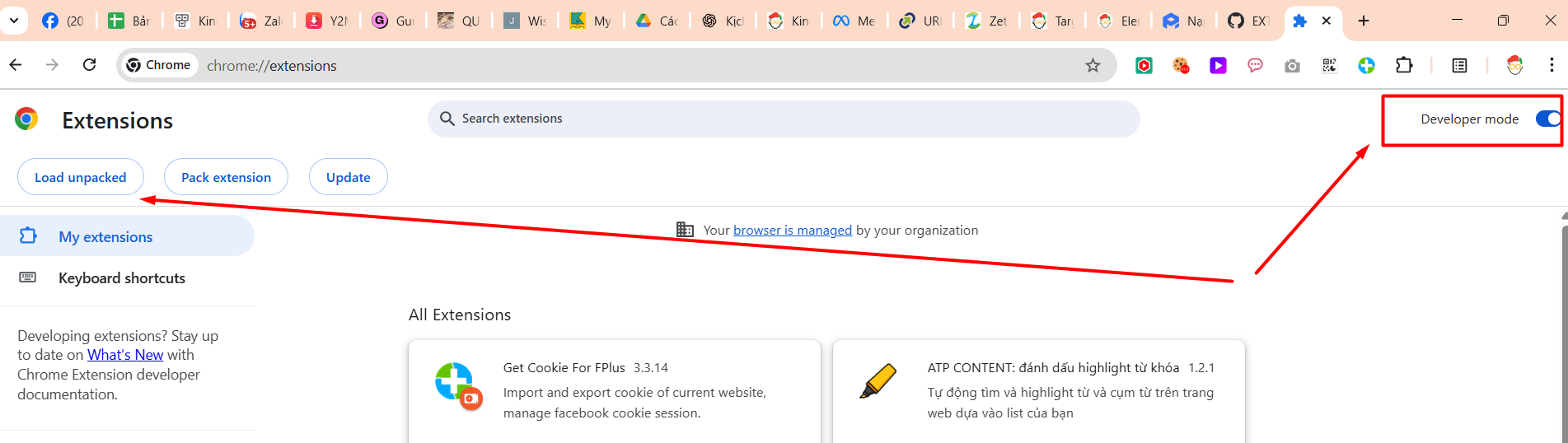
Task: Reload the page with the refresh icon
Action: 90,65
